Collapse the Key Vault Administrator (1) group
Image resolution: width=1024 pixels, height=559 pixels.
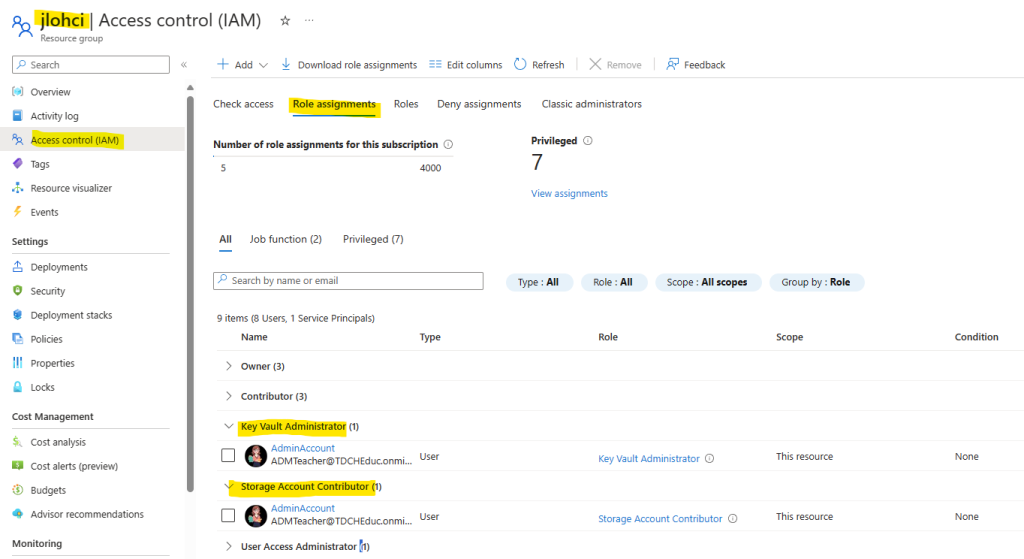coord(229,426)
